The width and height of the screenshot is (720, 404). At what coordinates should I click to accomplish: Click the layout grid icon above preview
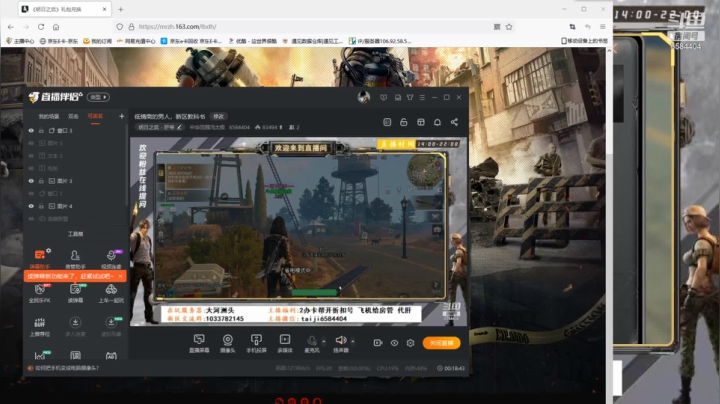(x=421, y=122)
